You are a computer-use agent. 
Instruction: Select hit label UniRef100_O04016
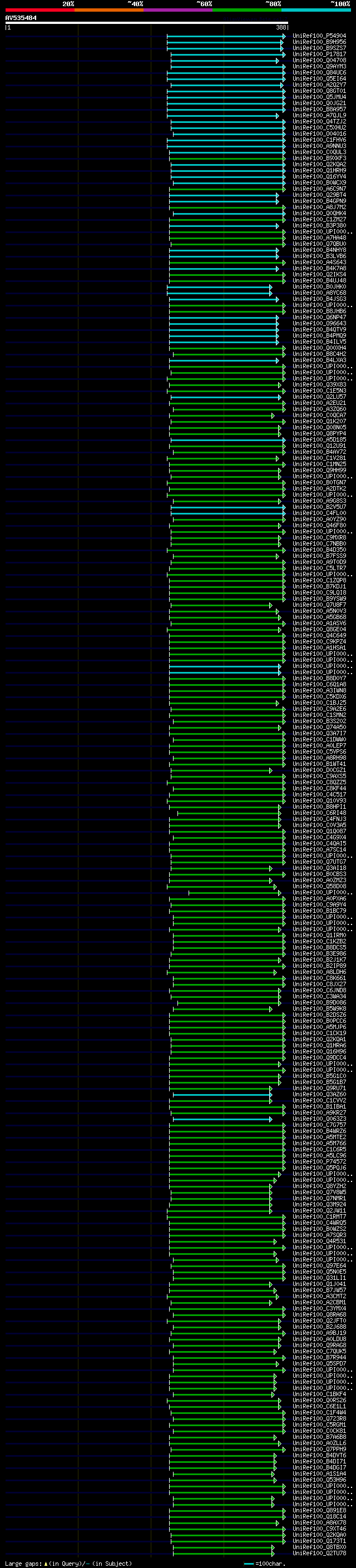click(319, 134)
